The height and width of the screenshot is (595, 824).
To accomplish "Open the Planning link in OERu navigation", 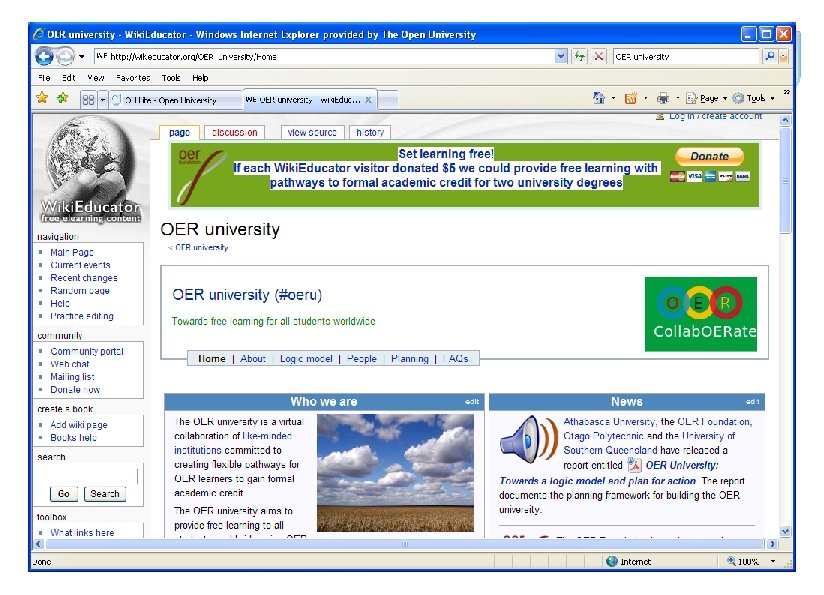I will [x=410, y=358].
